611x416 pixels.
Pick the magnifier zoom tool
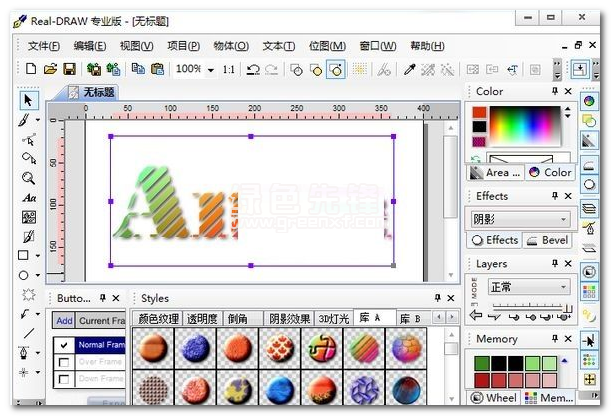[29, 178]
